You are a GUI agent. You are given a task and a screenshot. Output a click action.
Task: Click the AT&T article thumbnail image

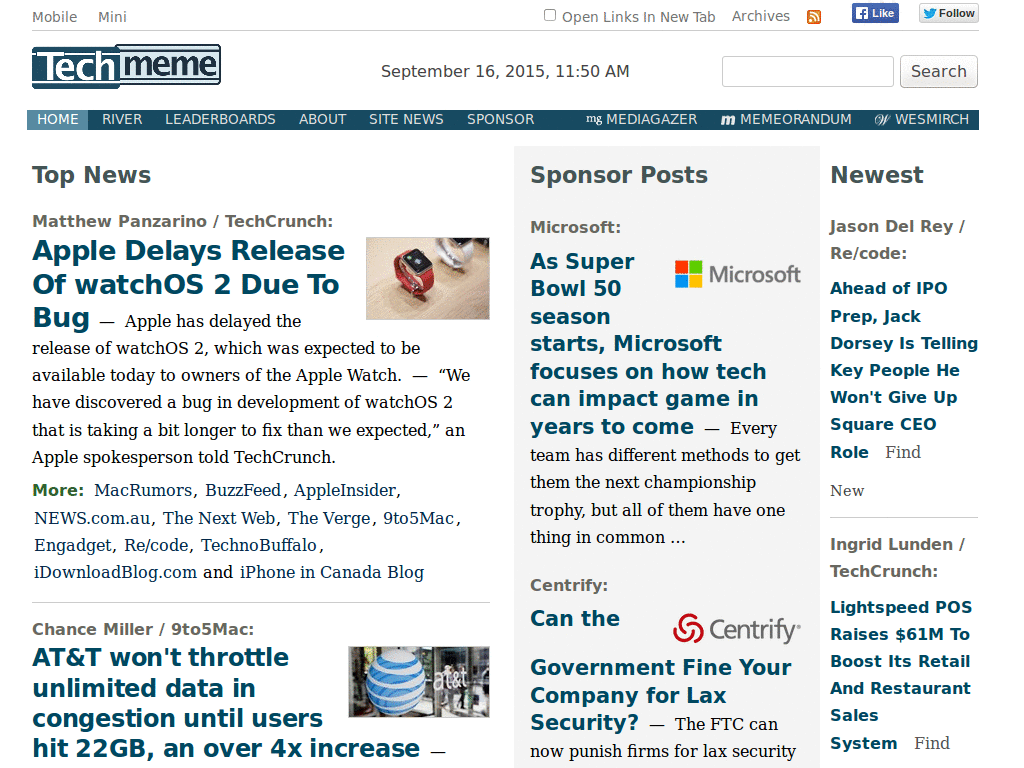[418, 681]
